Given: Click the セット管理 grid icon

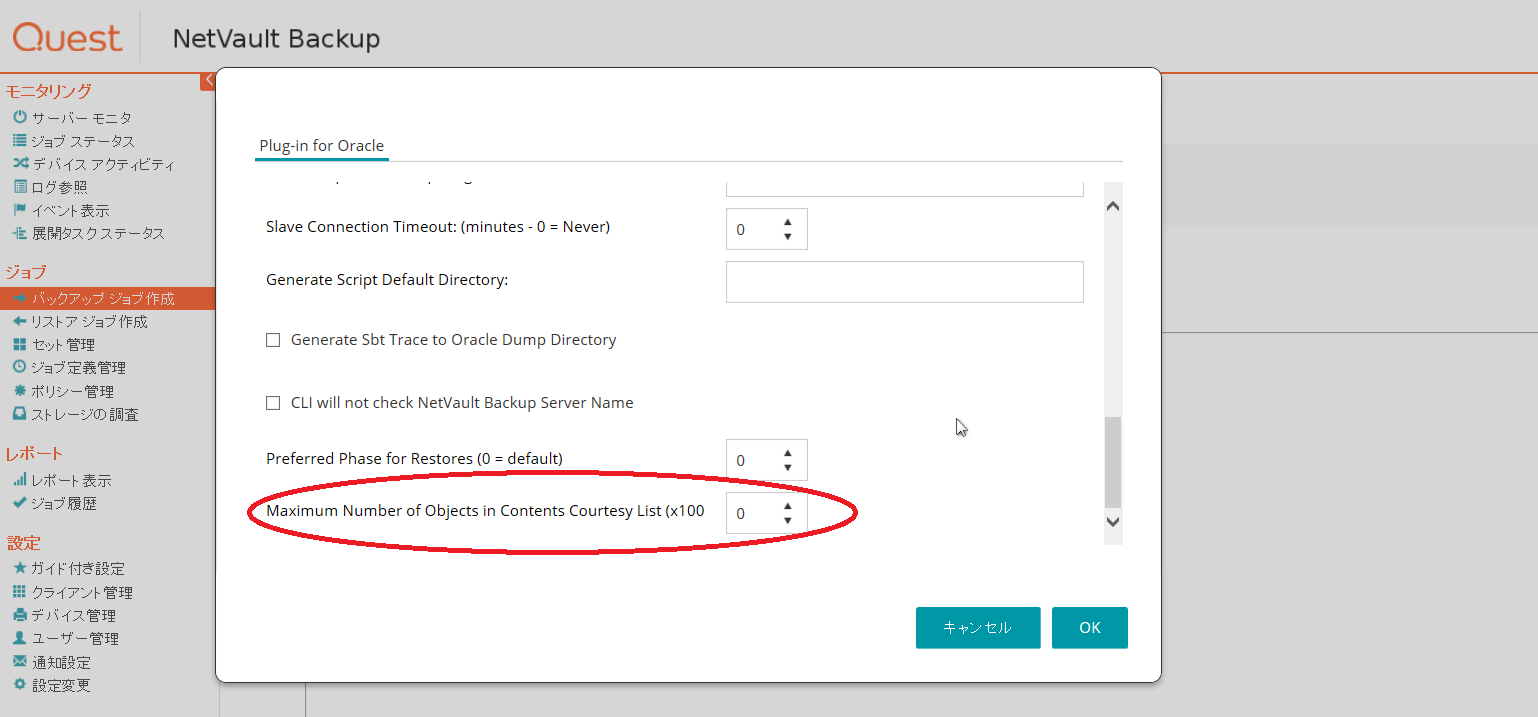Looking at the screenshot, I should [x=20, y=344].
